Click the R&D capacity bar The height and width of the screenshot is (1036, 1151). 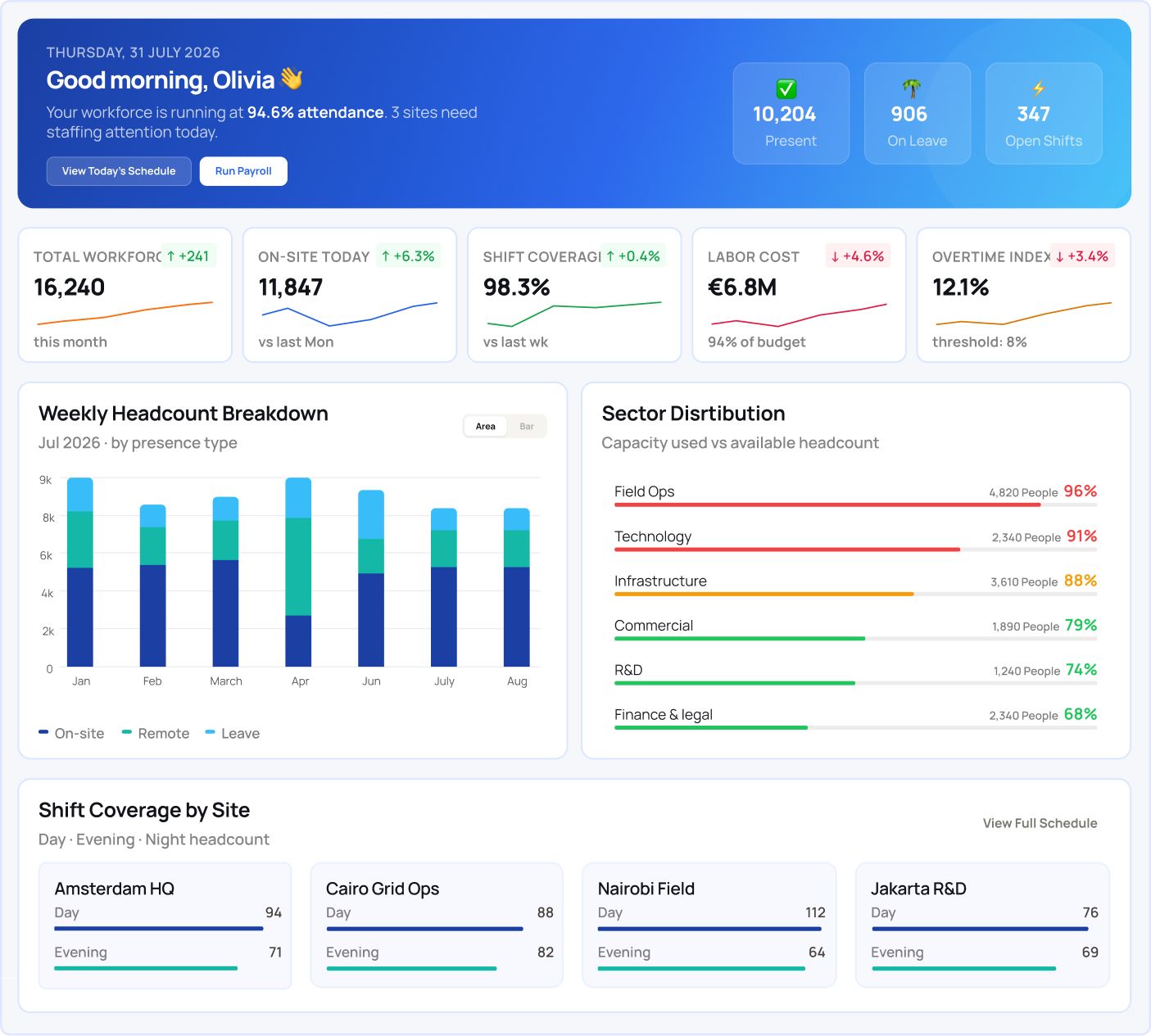tap(855, 683)
